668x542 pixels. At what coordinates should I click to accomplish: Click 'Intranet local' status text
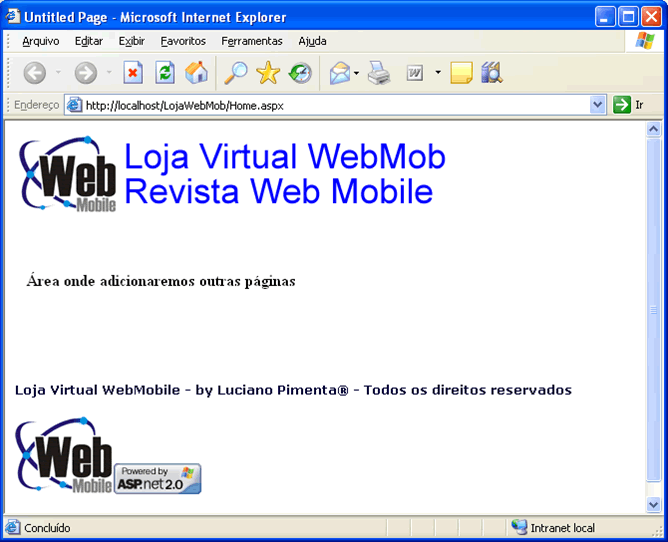[x=562, y=528]
